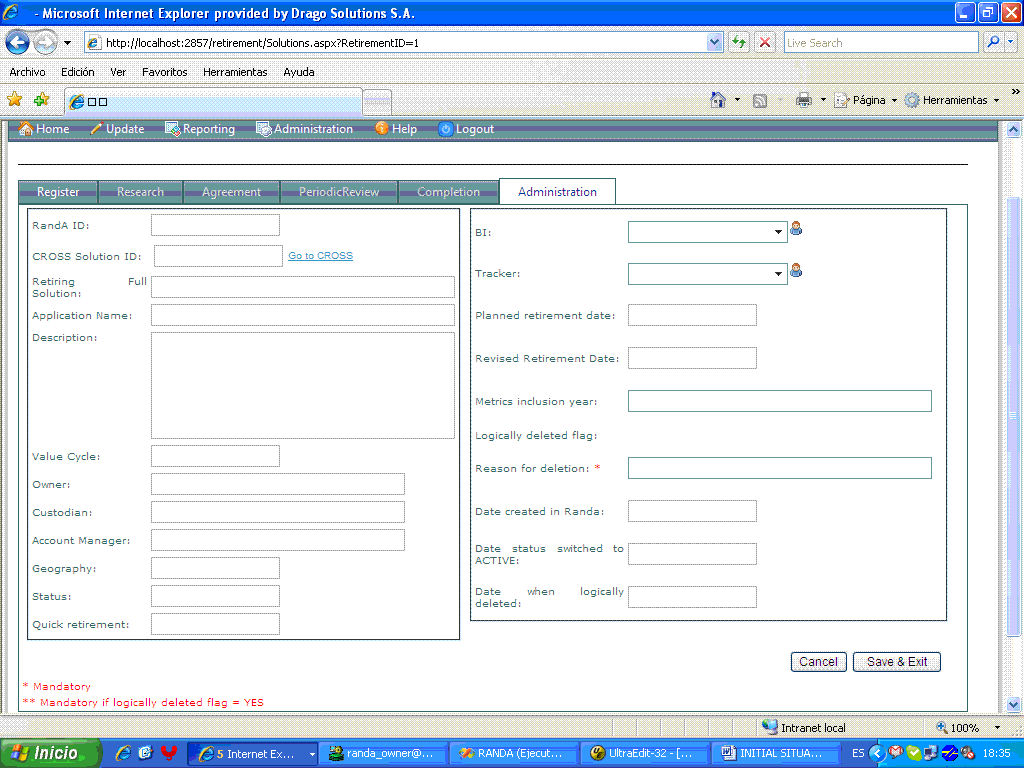Click the person icon beside Tracker dropdown
The image size is (1024, 768).
point(796,270)
